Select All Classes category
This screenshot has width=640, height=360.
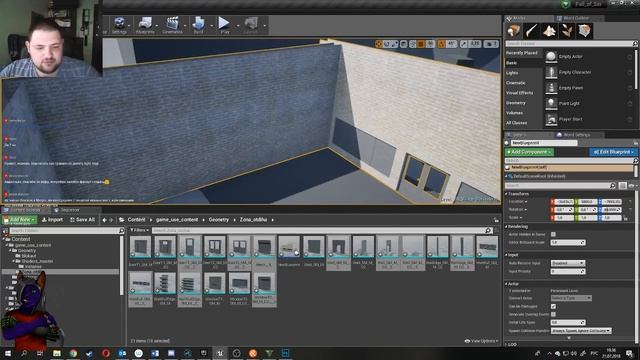point(516,123)
